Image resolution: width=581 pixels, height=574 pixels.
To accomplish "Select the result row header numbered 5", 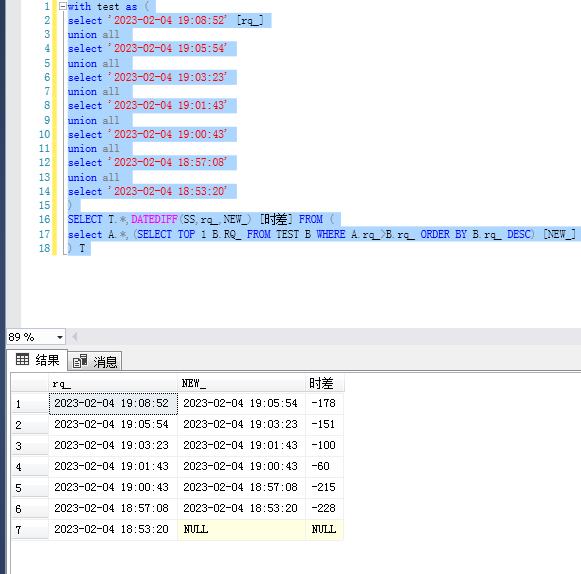I will point(30,488).
